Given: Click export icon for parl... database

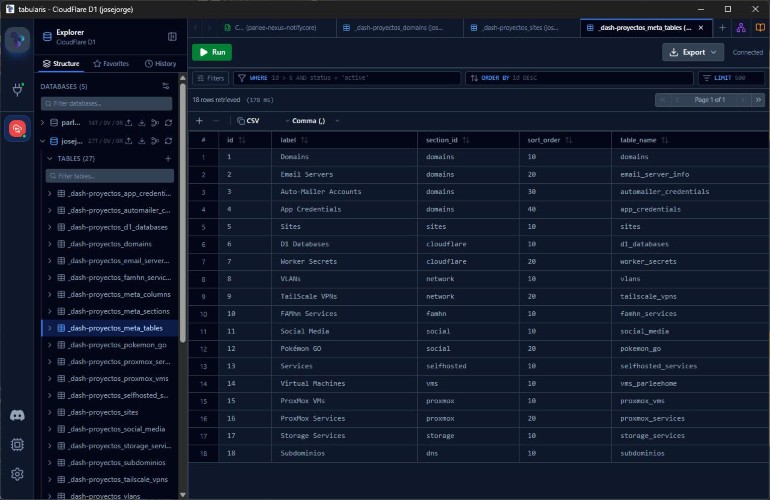Looking at the screenshot, I should tap(129, 123).
